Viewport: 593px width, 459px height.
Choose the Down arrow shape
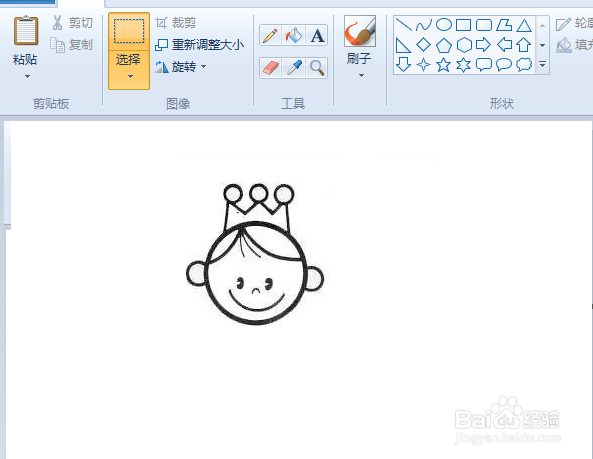[x=403, y=65]
